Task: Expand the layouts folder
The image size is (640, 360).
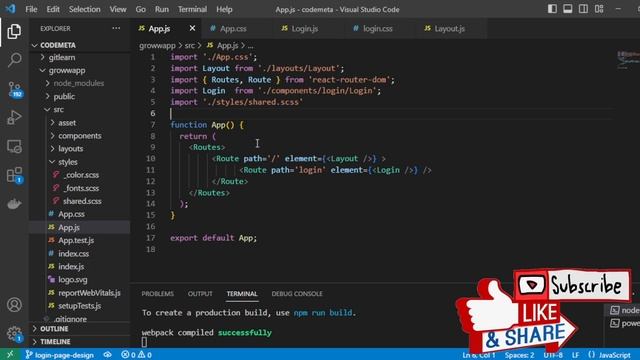Action: pyautogui.click(x=80, y=149)
